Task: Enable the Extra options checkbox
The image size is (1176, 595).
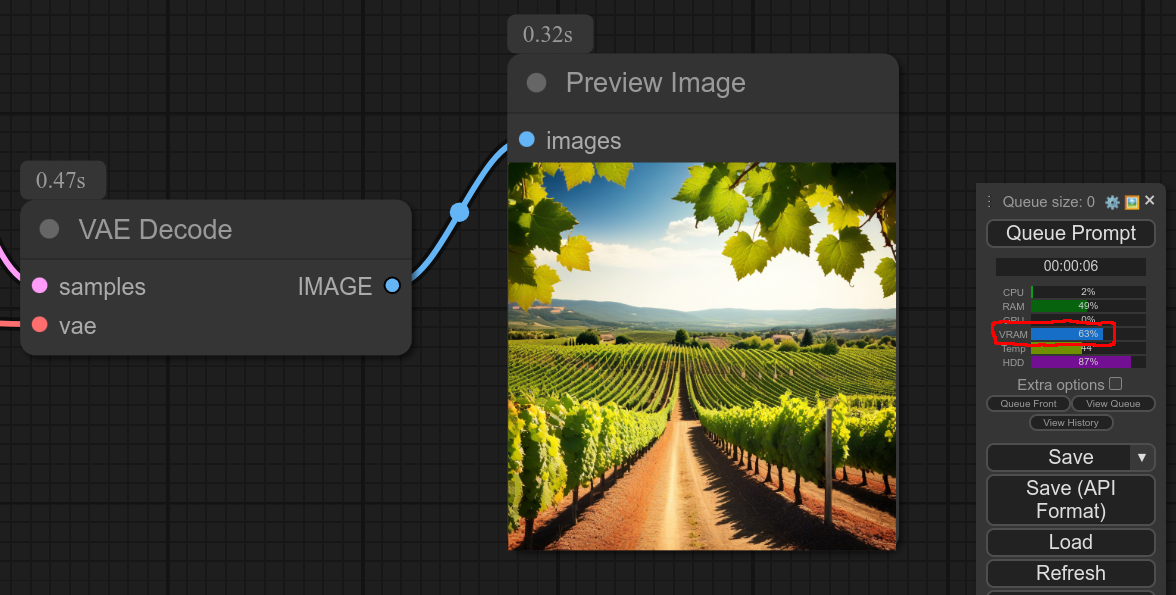Action: point(1116,384)
